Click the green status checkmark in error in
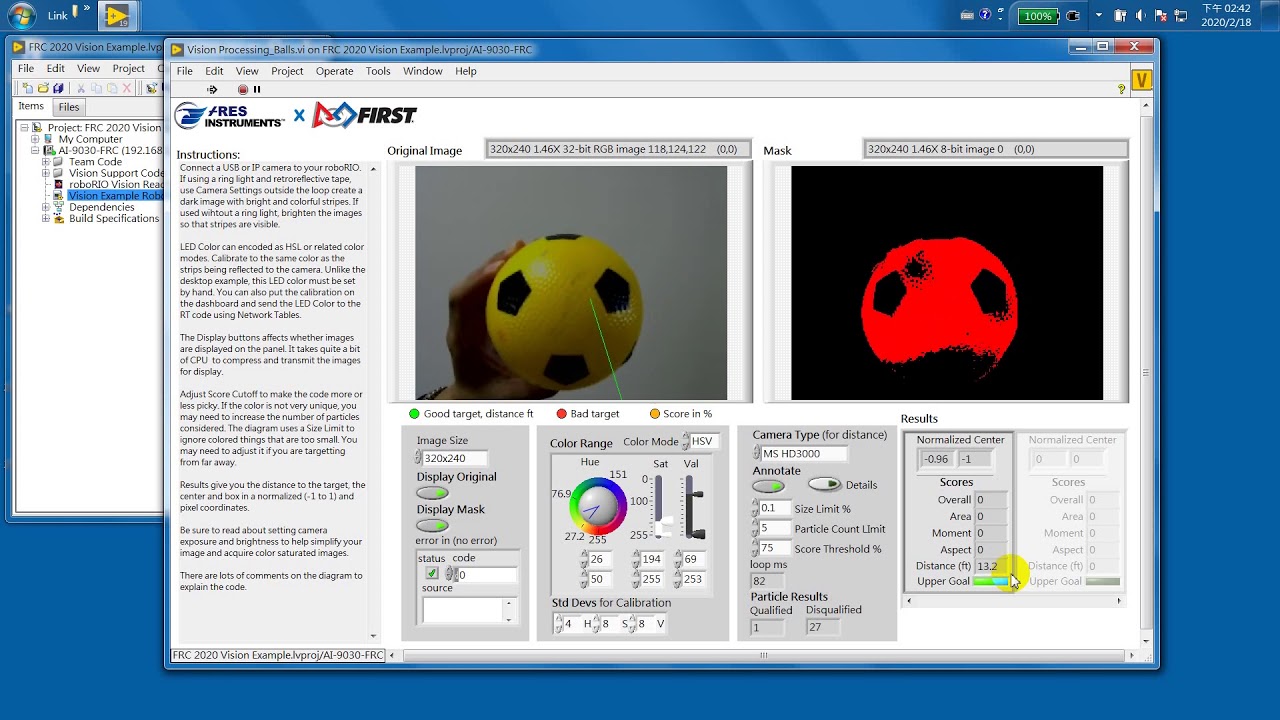The width and height of the screenshot is (1280, 720). 432,574
